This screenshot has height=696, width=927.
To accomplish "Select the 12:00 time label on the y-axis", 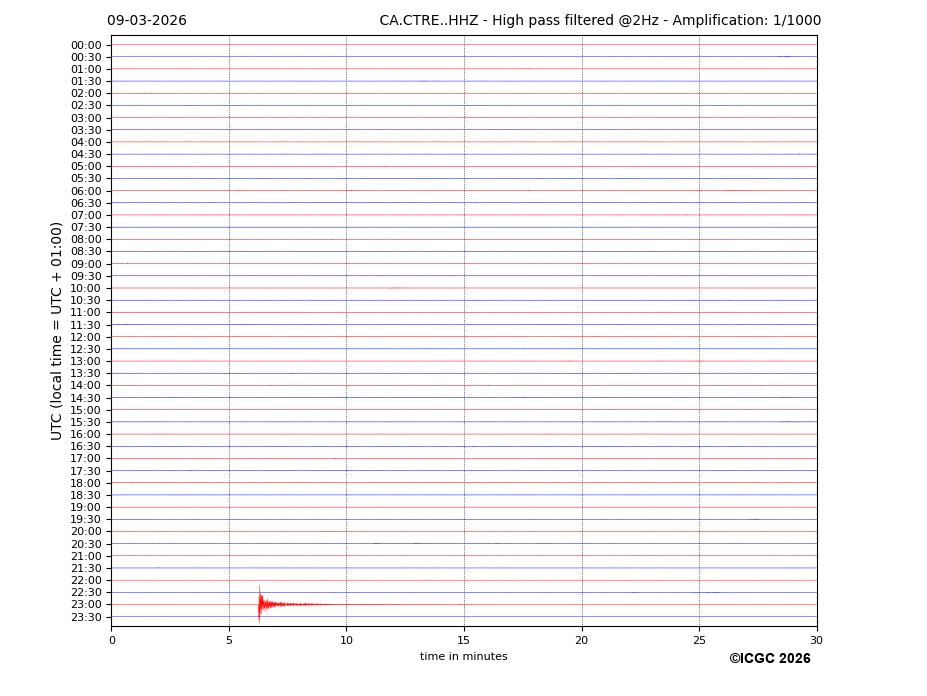I will [86, 337].
